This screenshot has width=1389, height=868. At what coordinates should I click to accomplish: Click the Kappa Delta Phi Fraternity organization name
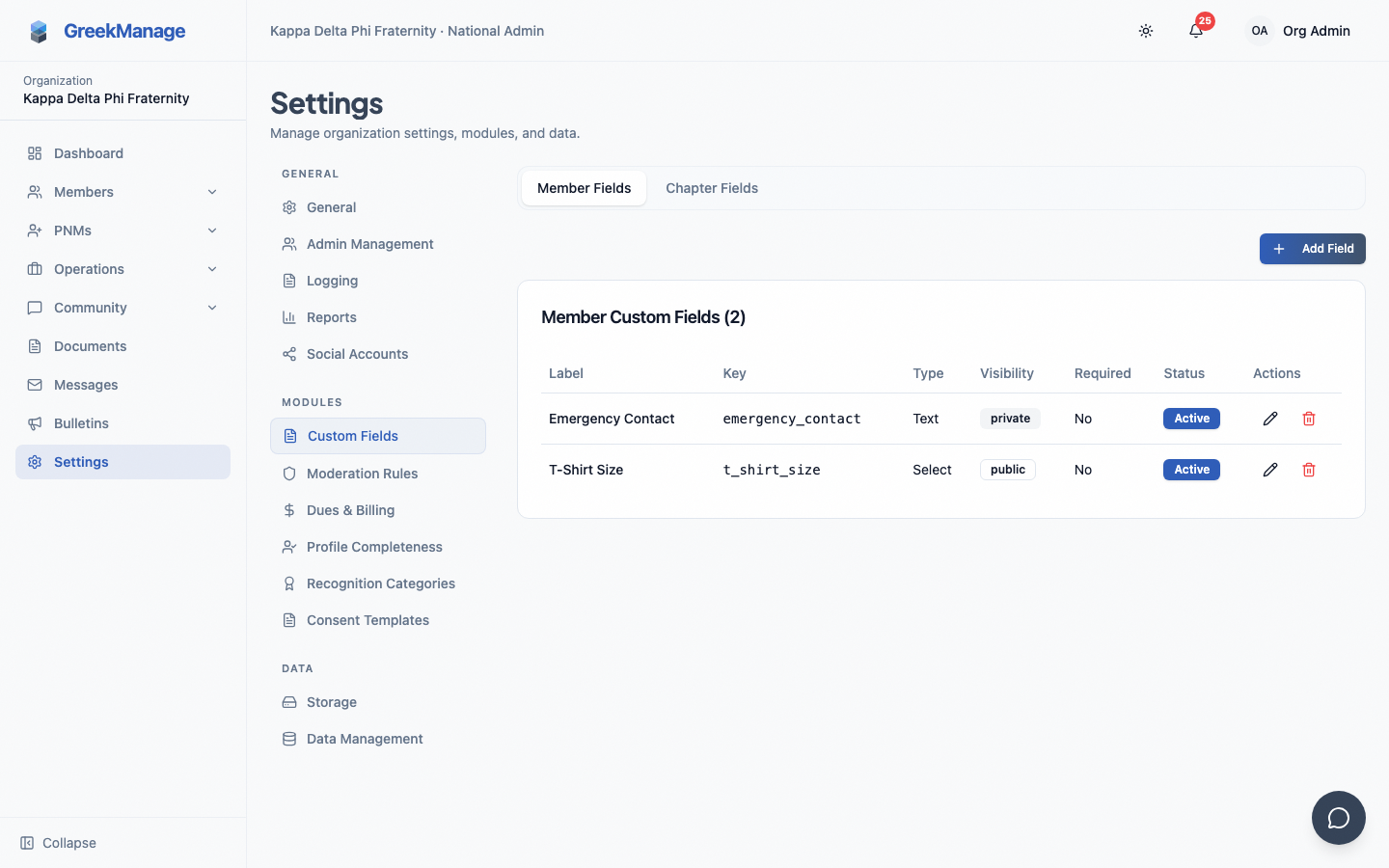[106, 98]
